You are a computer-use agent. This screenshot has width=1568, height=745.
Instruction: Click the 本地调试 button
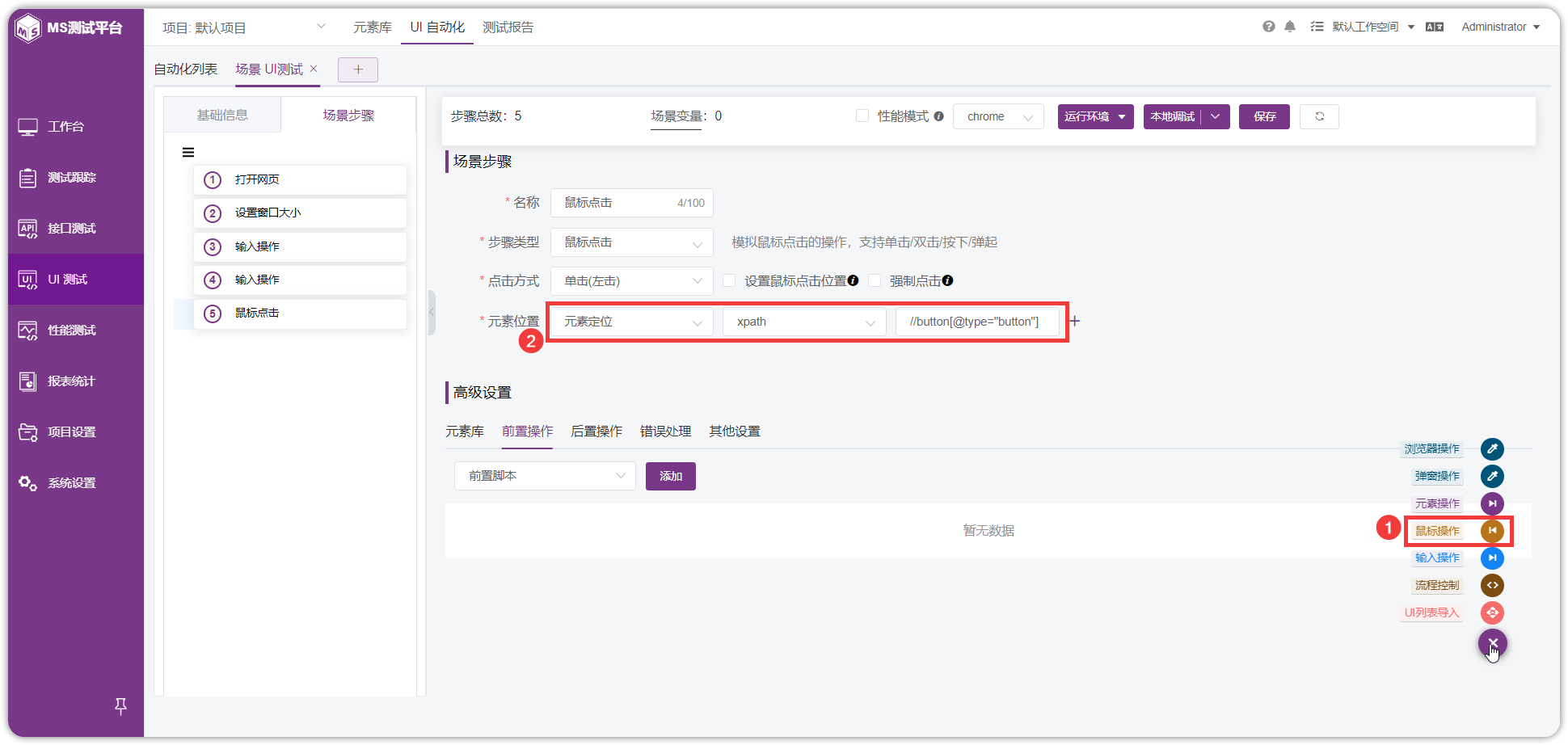click(1173, 116)
